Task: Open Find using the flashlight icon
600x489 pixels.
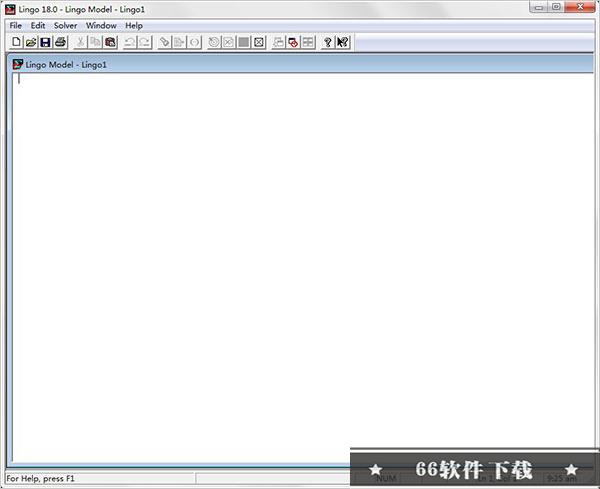Action: pyautogui.click(x=164, y=42)
